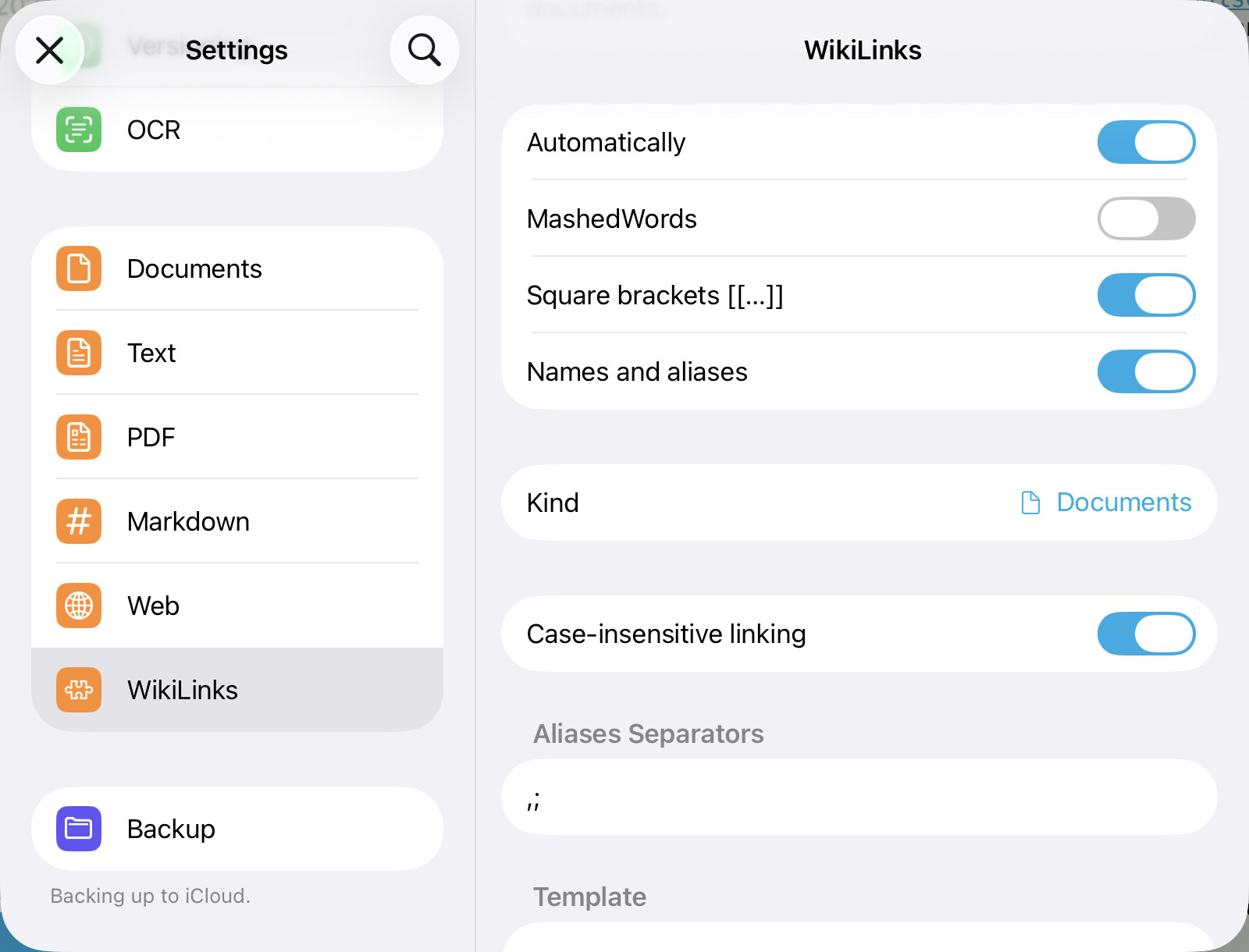Click the Markdown hash icon
1249x952 pixels.
click(79, 521)
